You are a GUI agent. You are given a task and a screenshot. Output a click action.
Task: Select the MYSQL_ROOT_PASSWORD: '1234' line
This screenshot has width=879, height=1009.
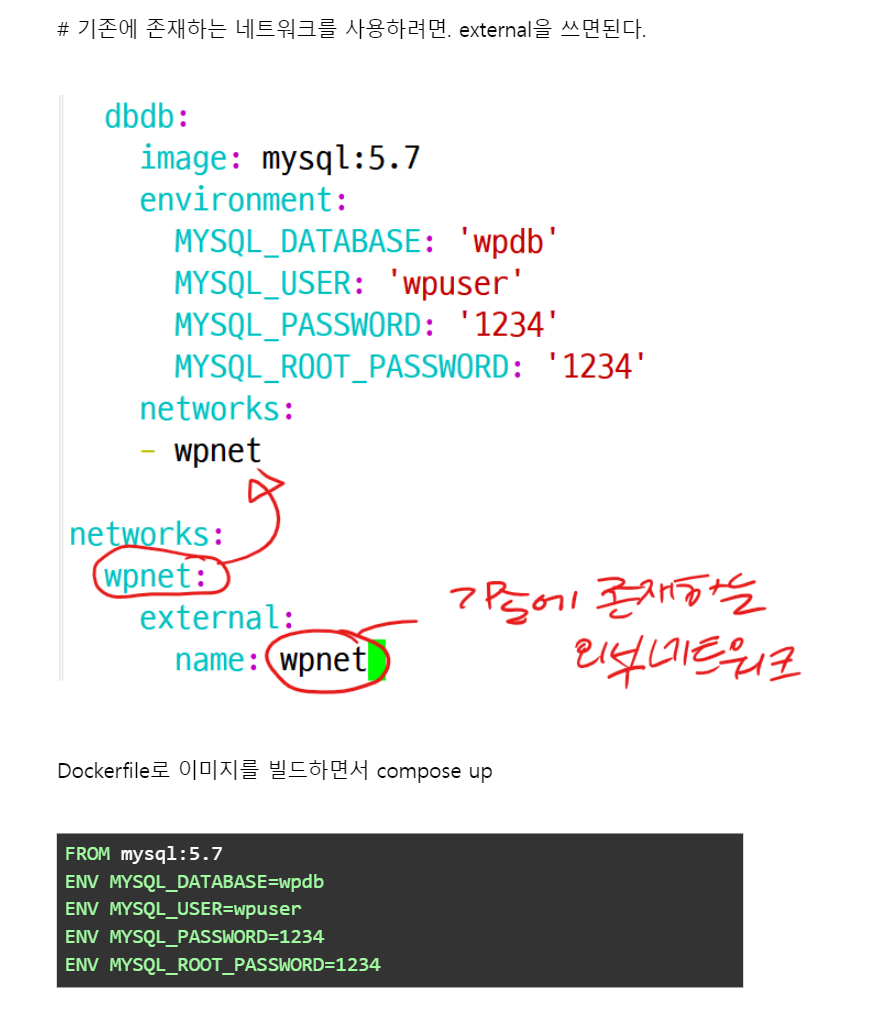[x=410, y=367]
